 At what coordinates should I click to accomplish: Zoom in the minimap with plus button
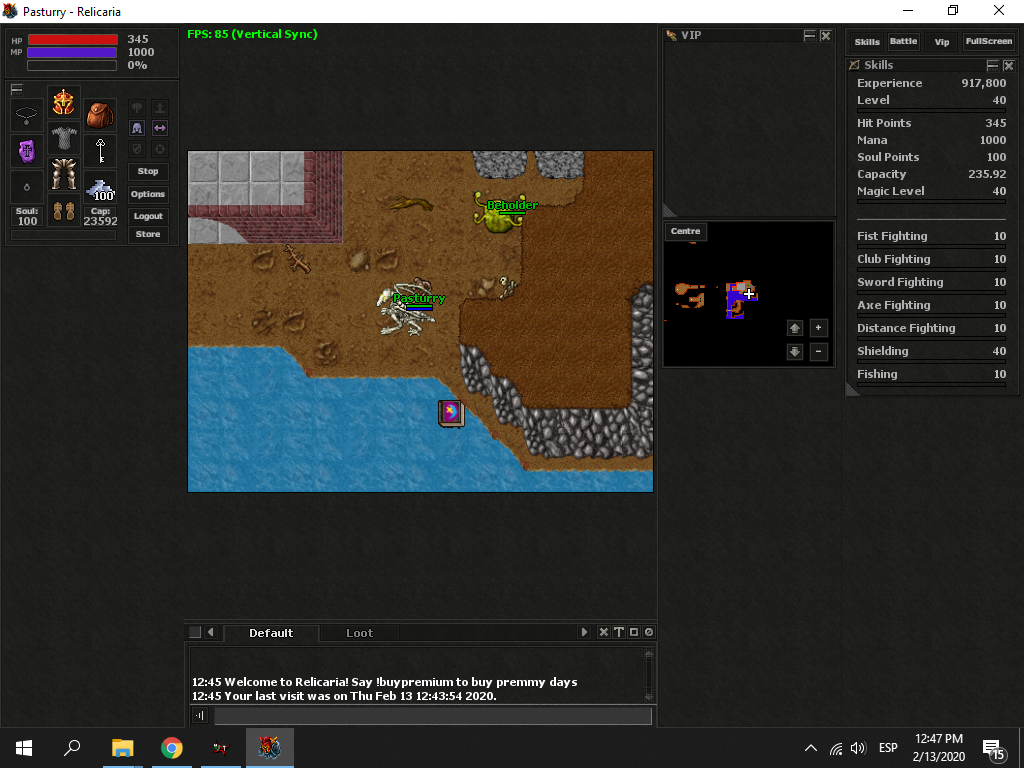pos(818,328)
